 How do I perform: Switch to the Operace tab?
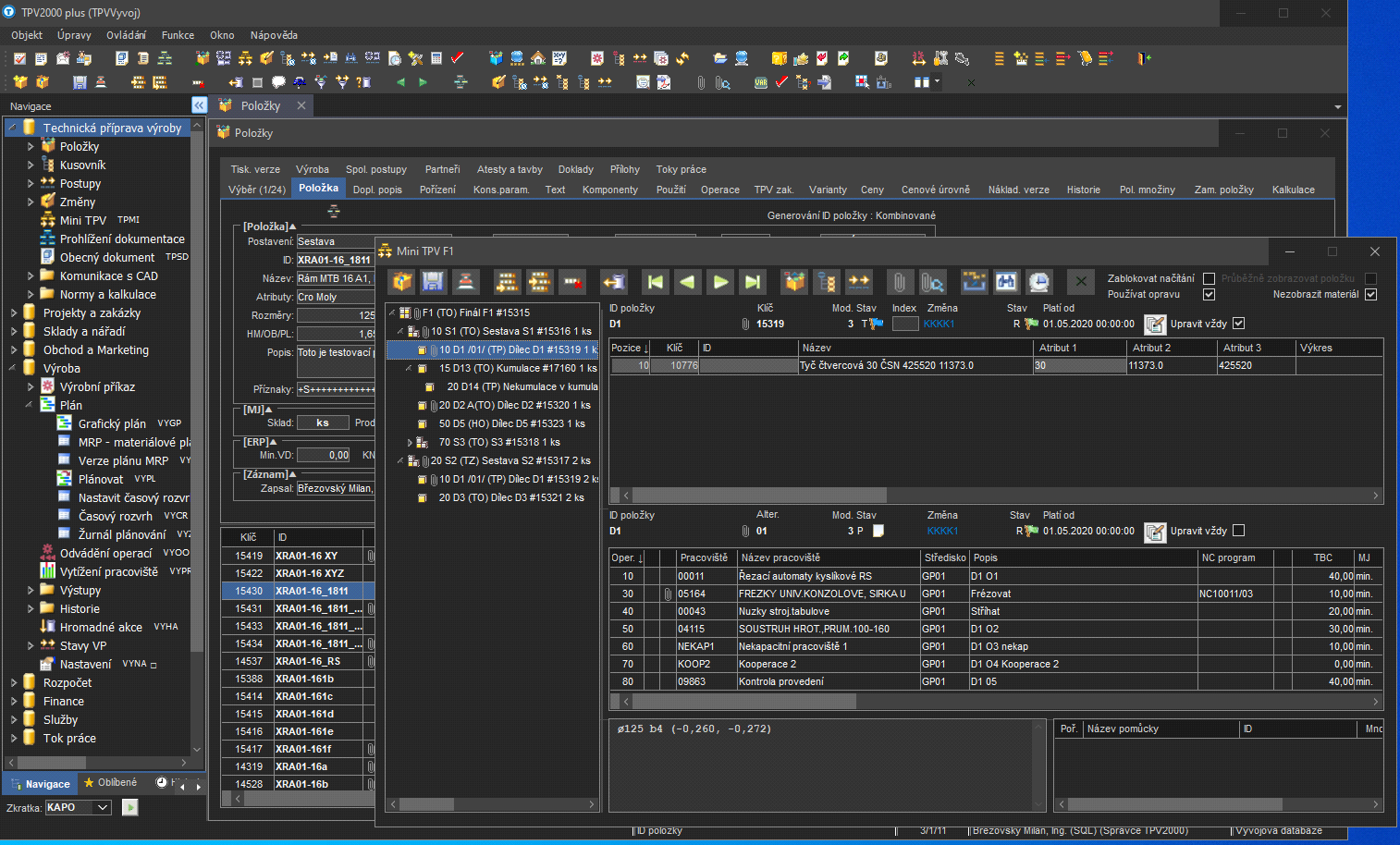[x=719, y=190]
